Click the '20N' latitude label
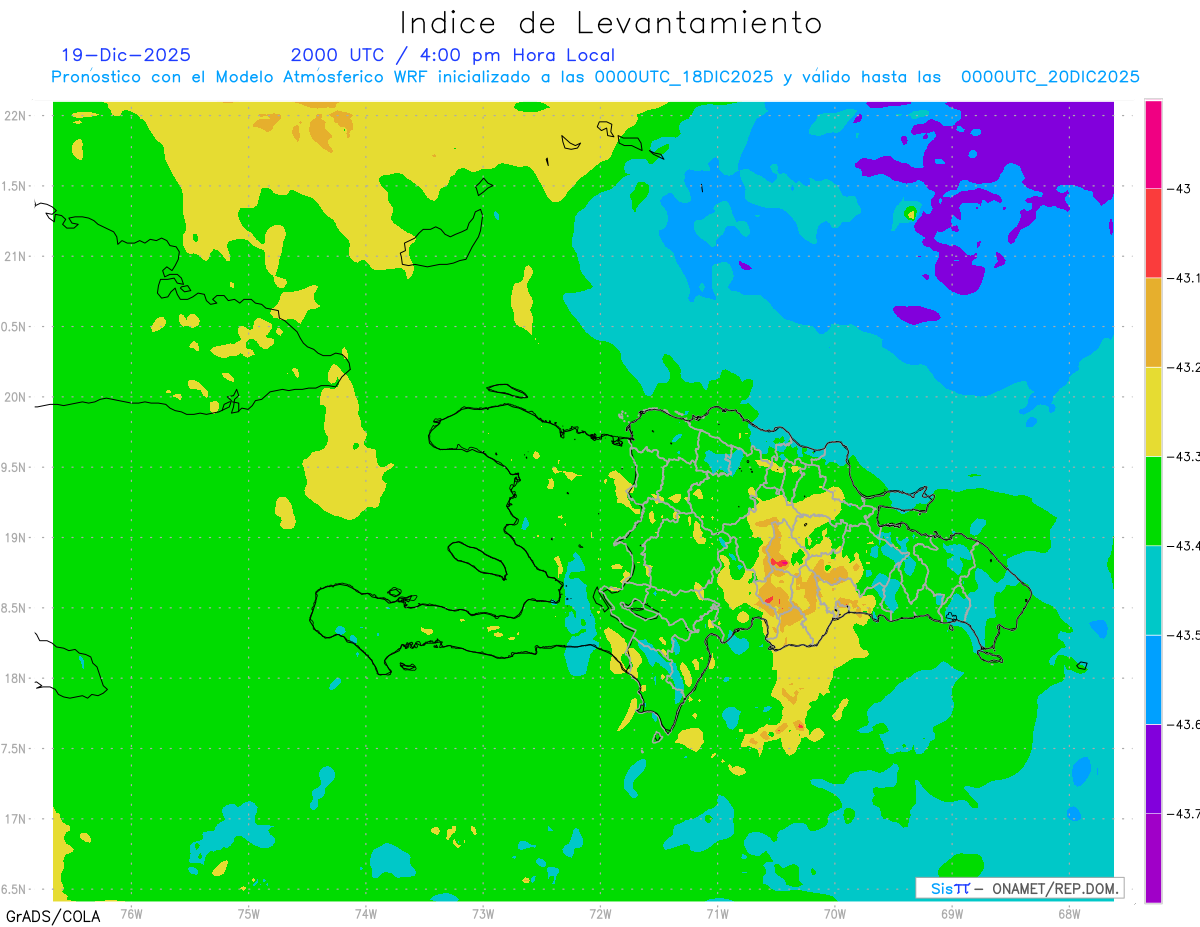Image resolution: width=1200 pixels, height=927 pixels. [17, 397]
